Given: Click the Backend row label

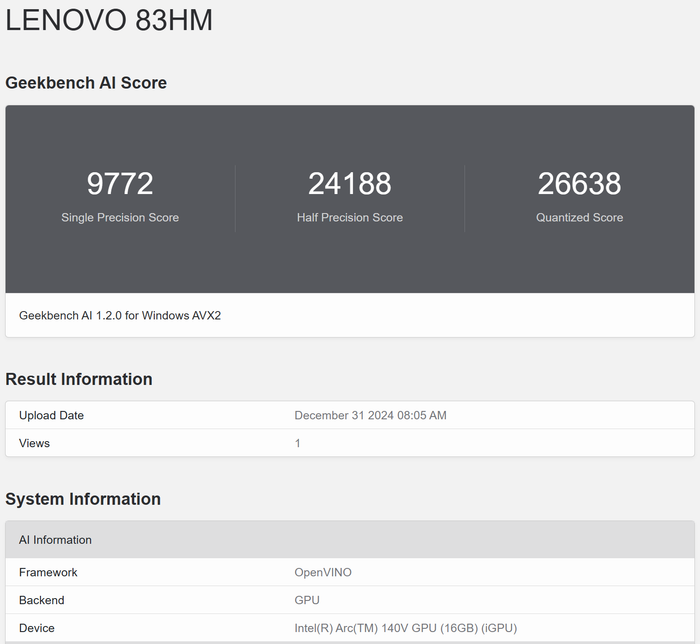Looking at the screenshot, I should click(42, 600).
